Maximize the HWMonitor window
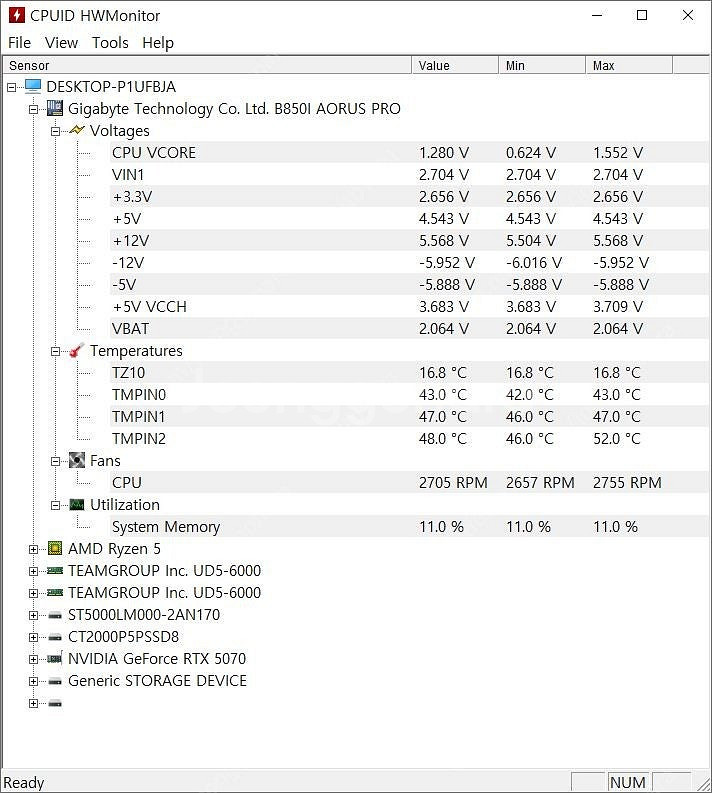 (642, 15)
